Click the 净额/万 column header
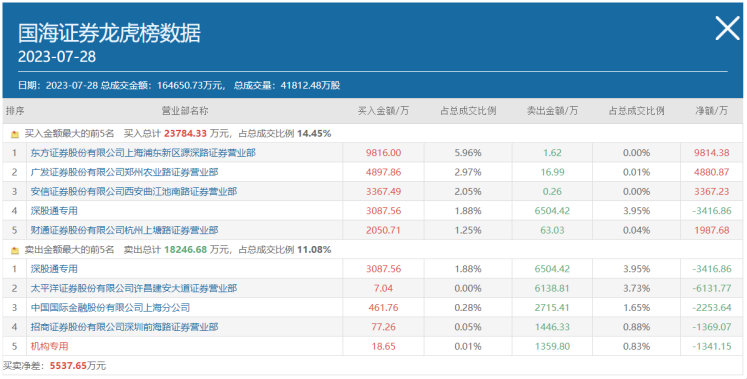This screenshot has height=379, width=747. (x=711, y=111)
